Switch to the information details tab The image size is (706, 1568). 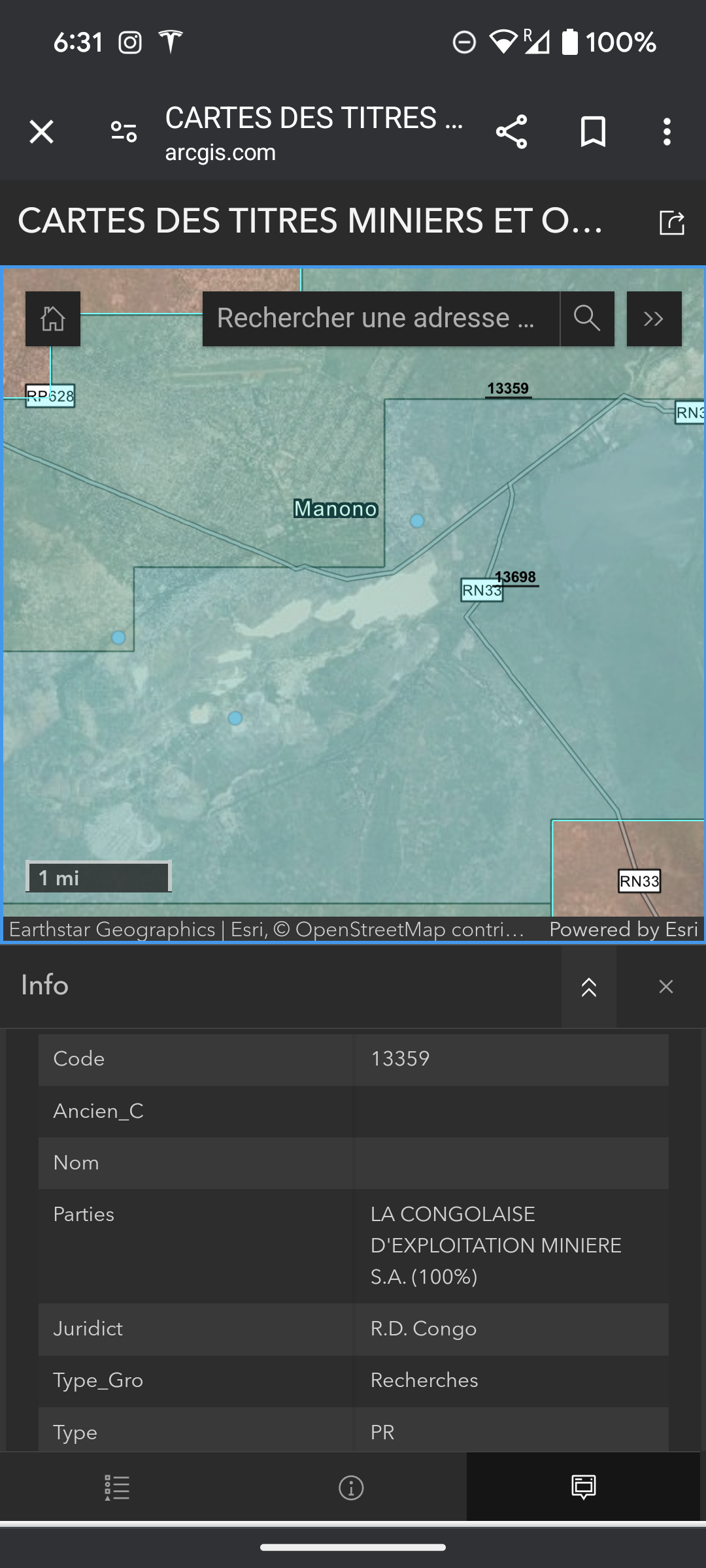pyautogui.click(x=351, y=1488)
